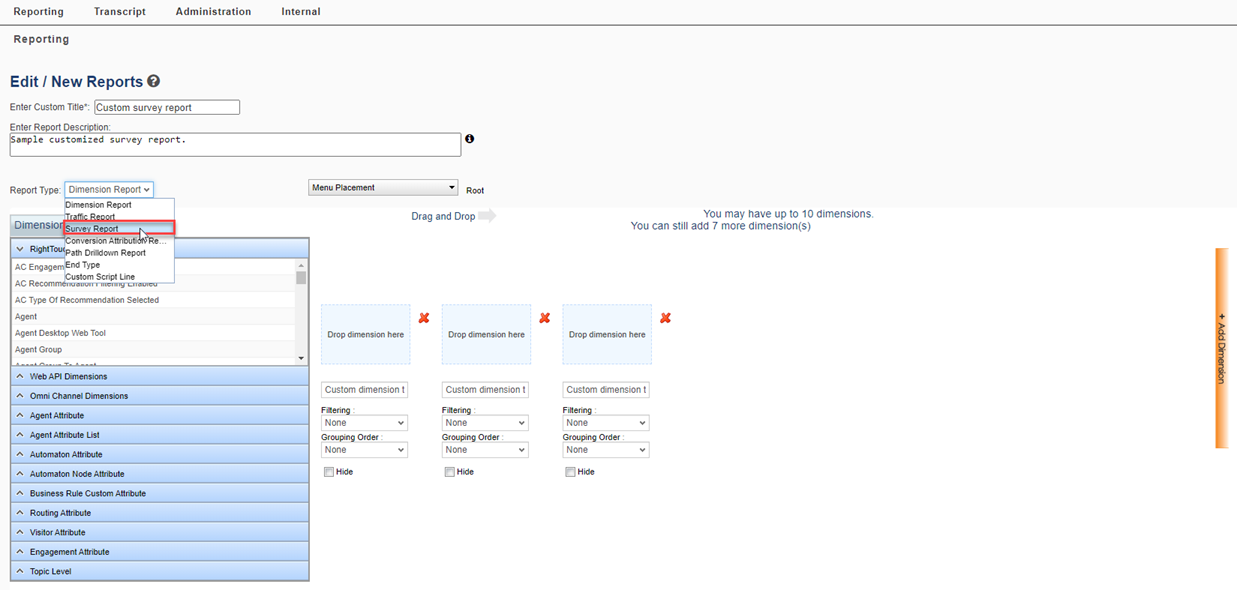This screenshot has width=1237, height=590.
Task: Click the Enter Custom Title text field
Action: pyautogui.click(x=167, y=108)
